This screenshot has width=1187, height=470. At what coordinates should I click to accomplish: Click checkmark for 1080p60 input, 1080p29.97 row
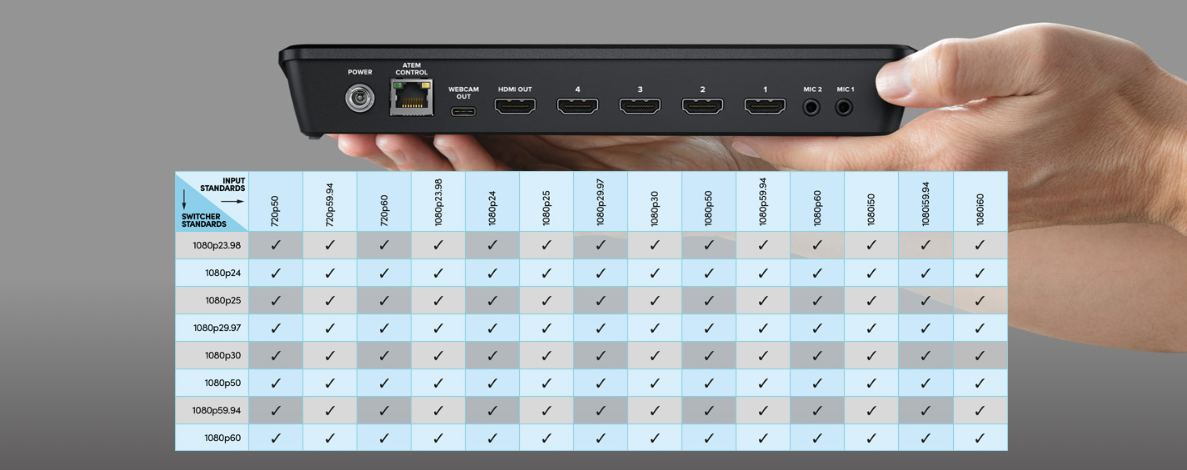coord(818,328)
